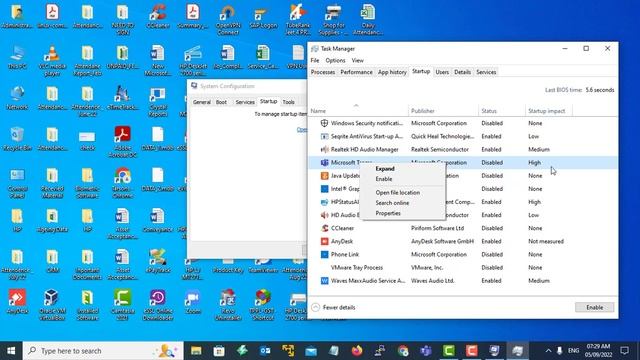The height and width of the screenshot is (360, 640).
Task: Choose Search online in the context menu
Action: pos(392,203)
